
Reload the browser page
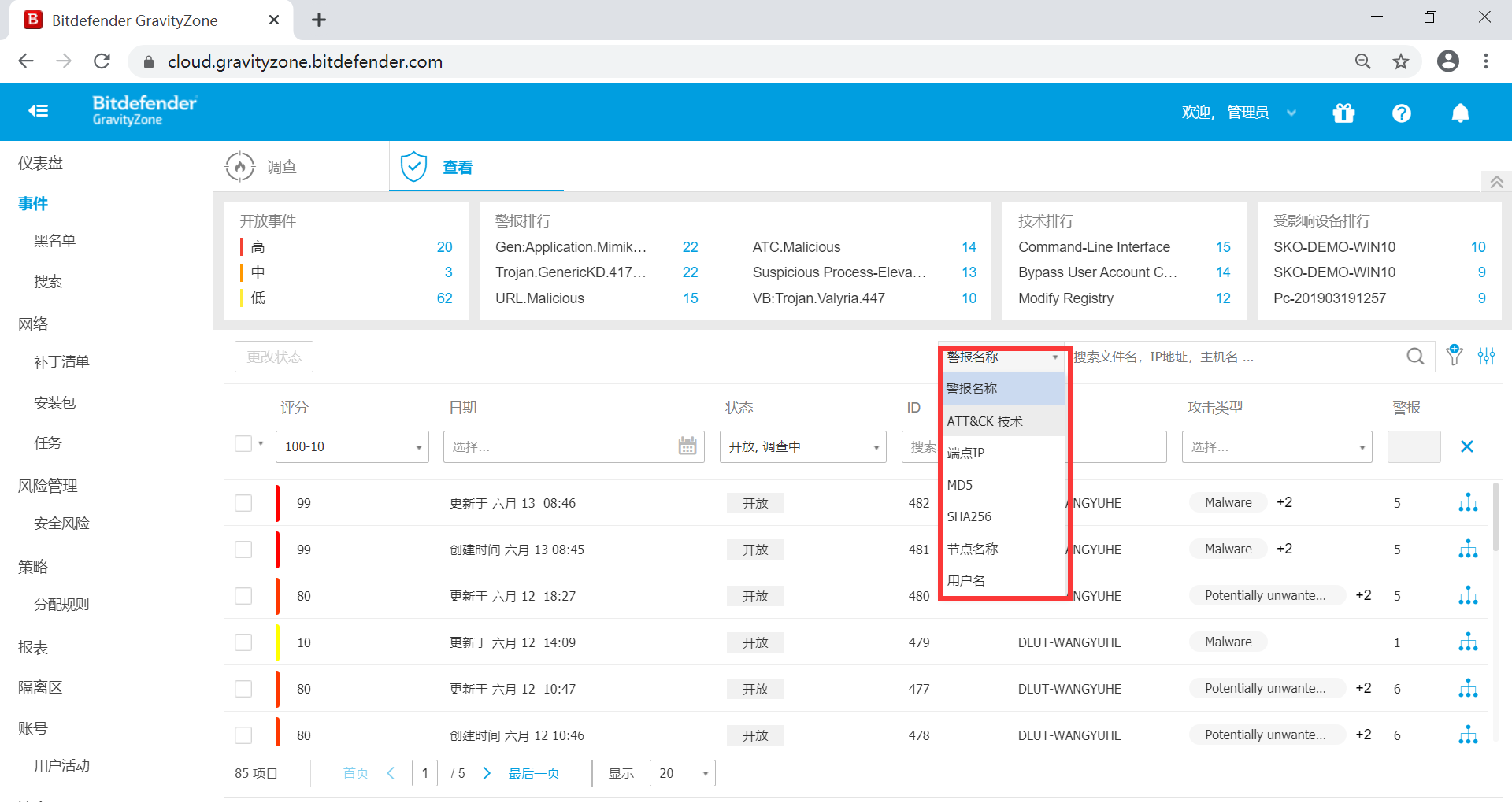[102, 61]
